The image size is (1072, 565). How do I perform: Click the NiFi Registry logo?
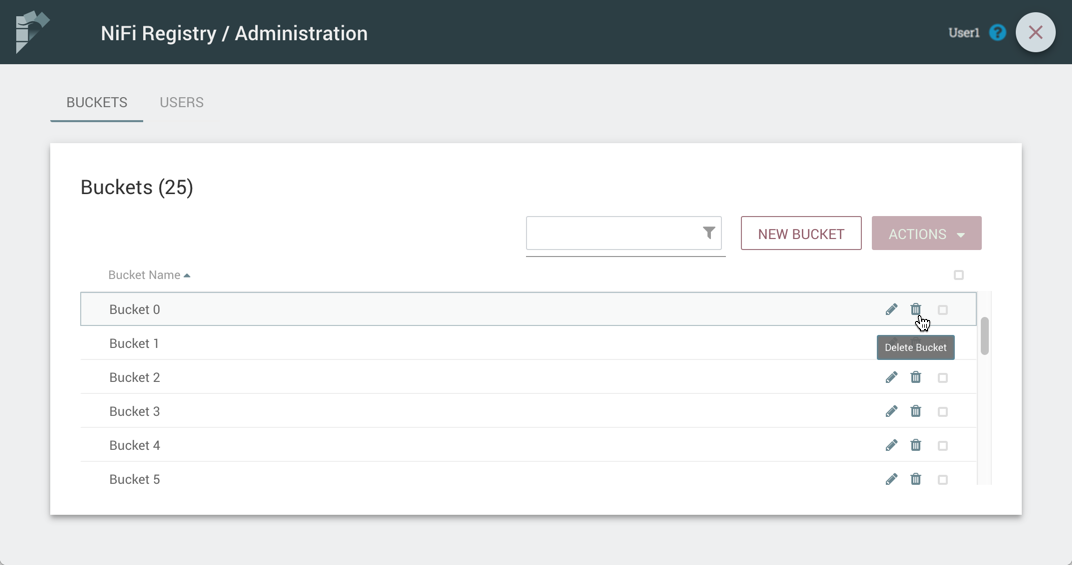32,32
